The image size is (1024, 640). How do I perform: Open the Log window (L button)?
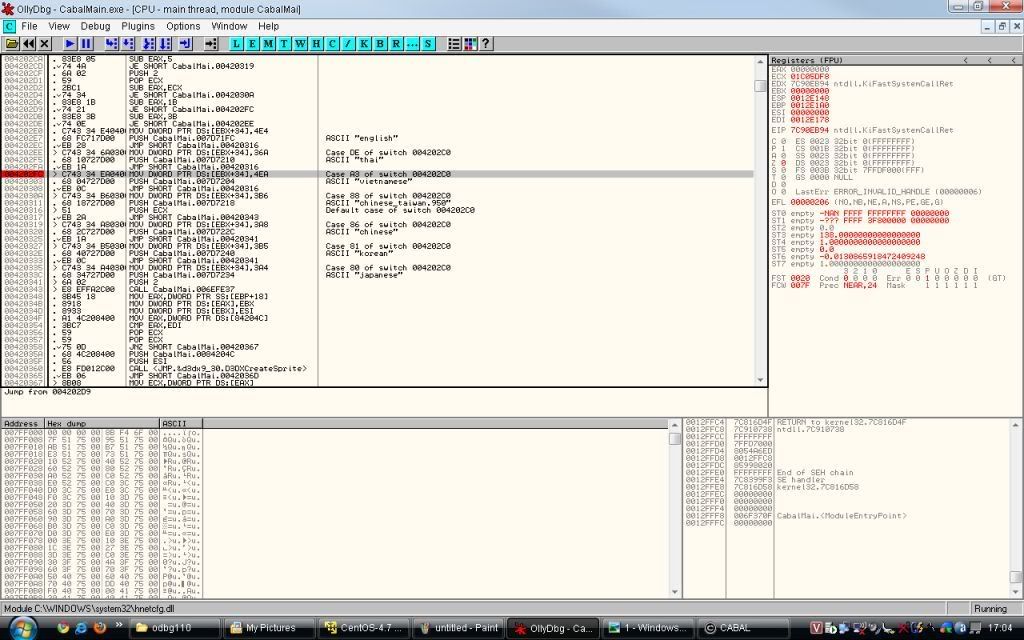(238, 44)
